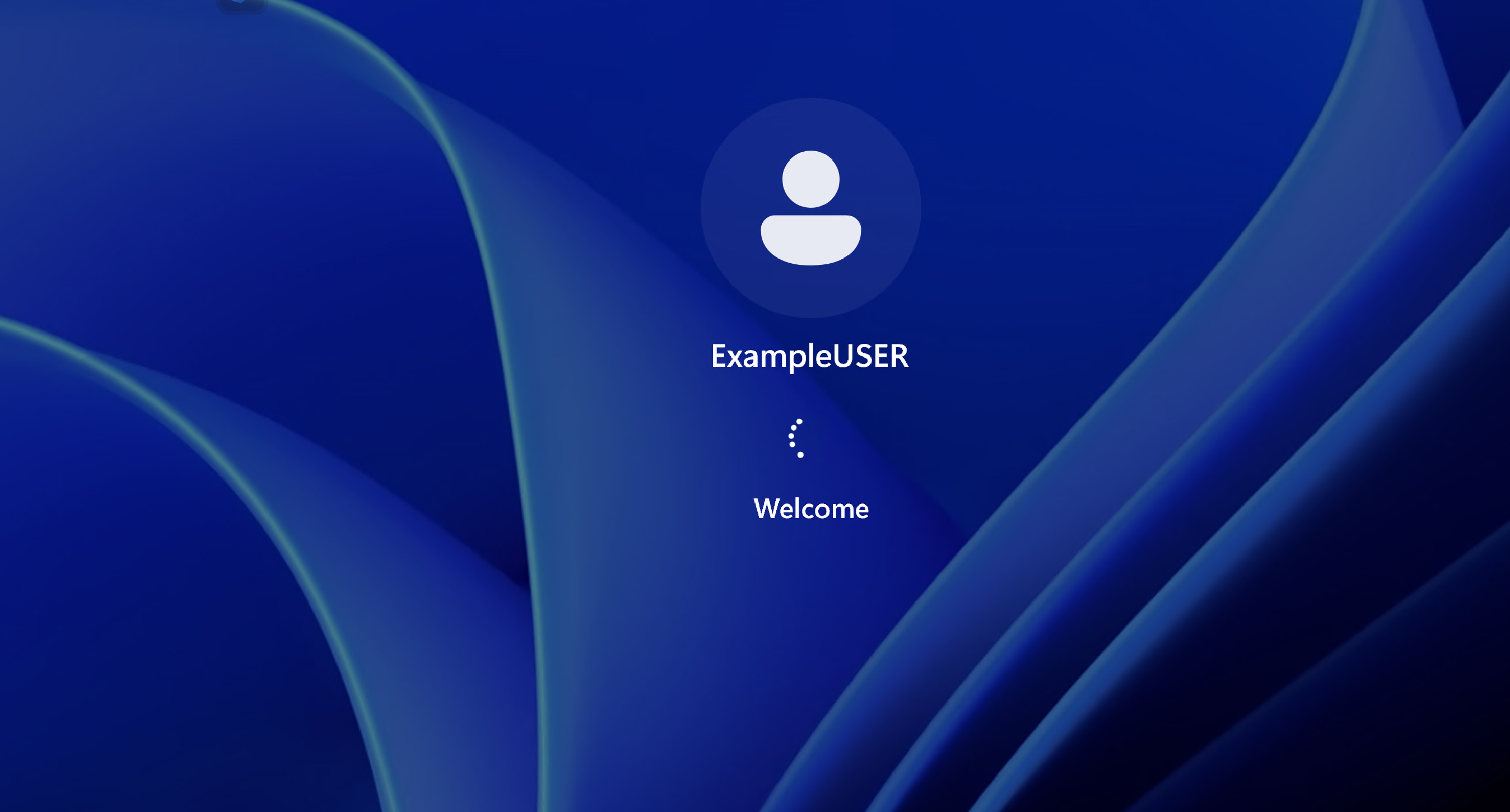Image resolution: width=1510 pixels, height=812 pixels.
Task: Click the top dot of the loading spinner
Action: point(800,421)
